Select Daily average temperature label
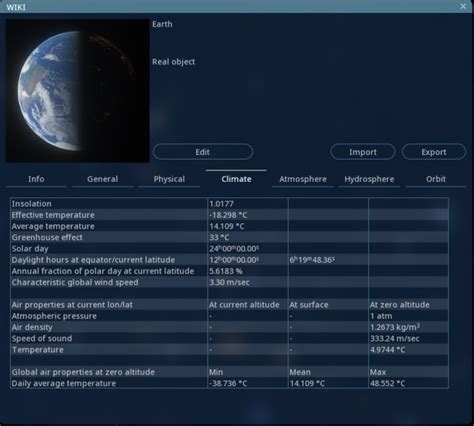 tap(64, 383)
